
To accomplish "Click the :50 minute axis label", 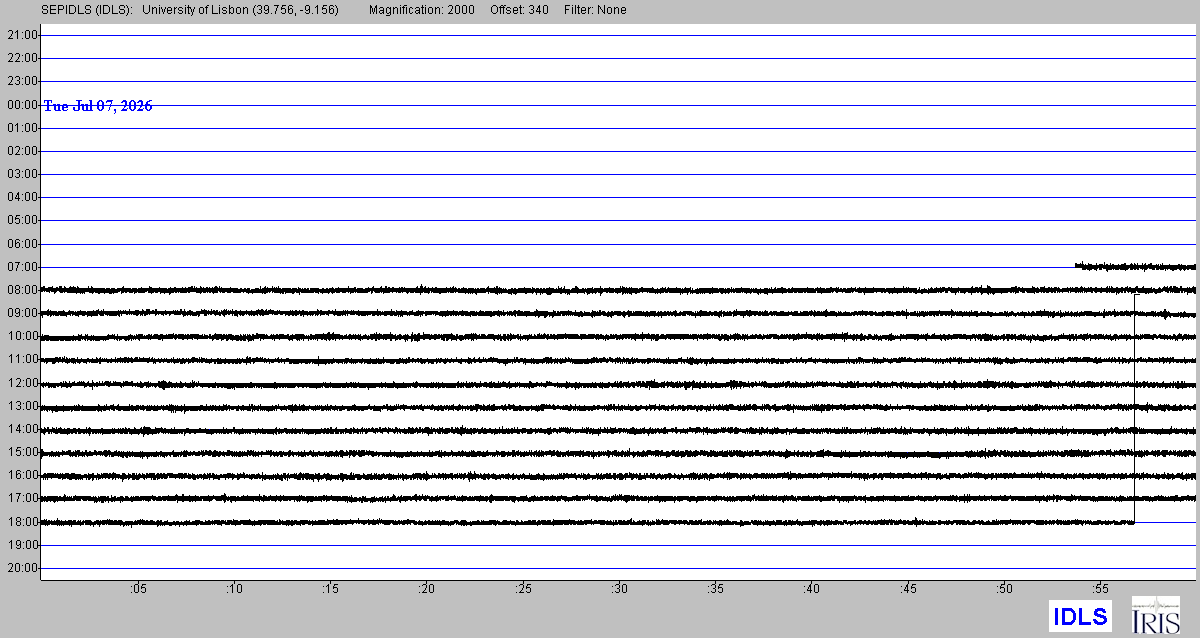I will point(1005,589).
